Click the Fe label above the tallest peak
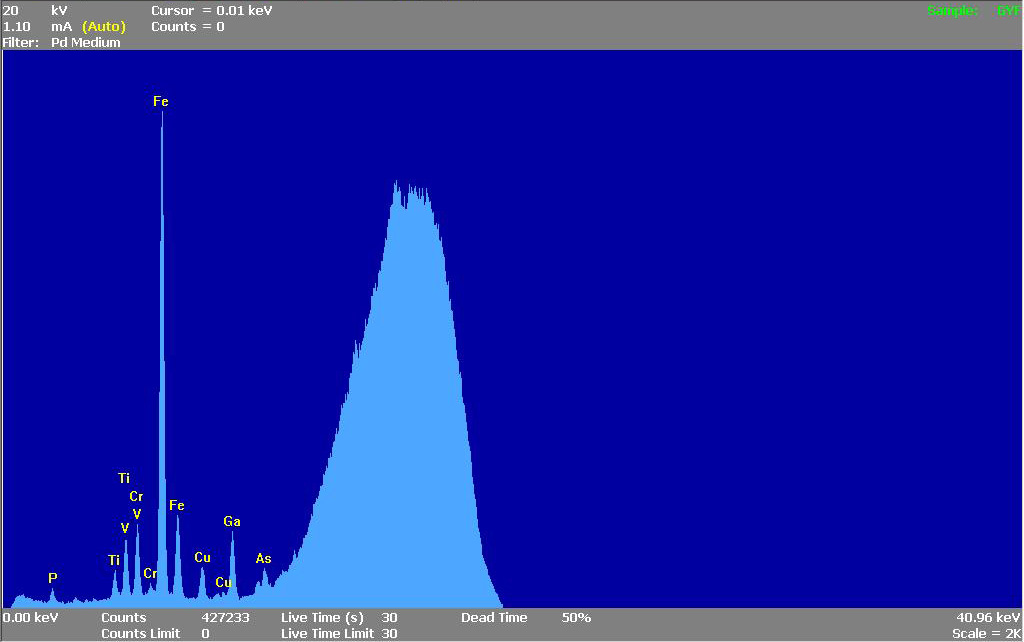Screen dimensions: 1024x642 161,101
